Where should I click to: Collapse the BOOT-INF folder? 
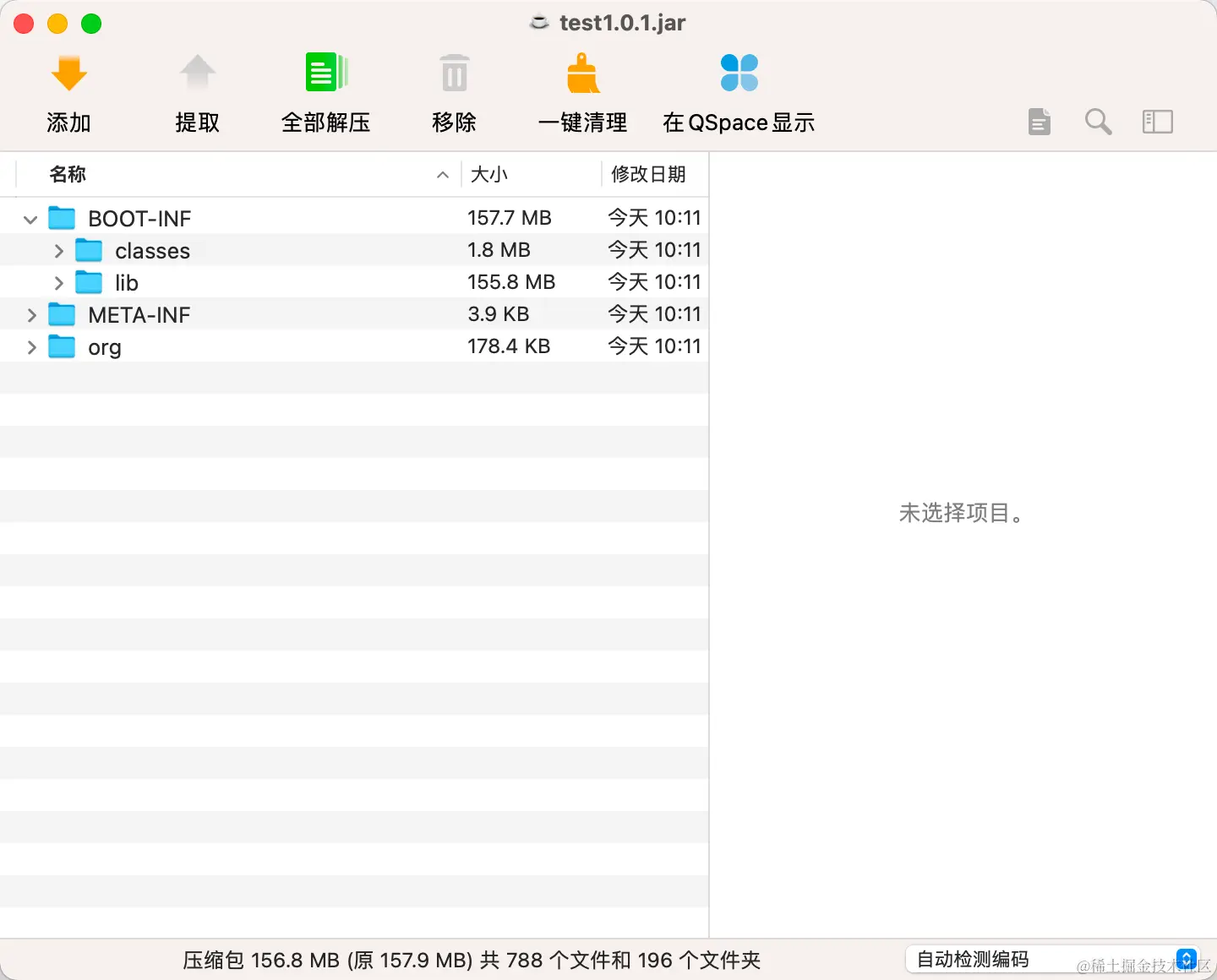(x=30, y=220)
